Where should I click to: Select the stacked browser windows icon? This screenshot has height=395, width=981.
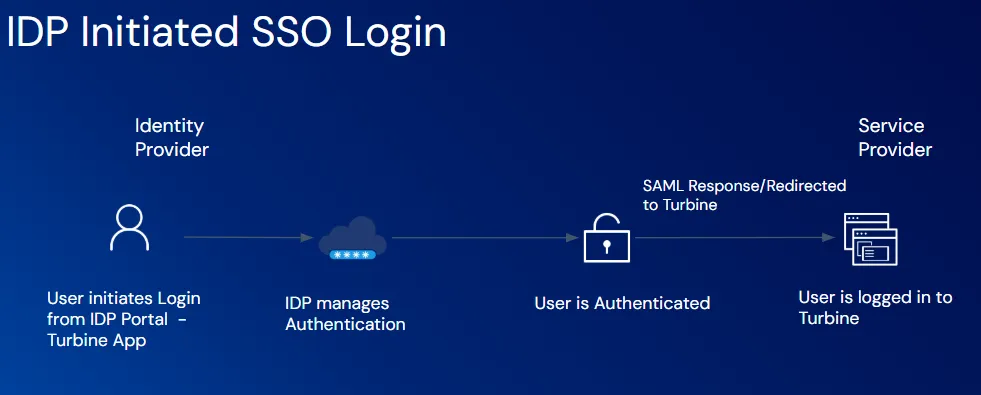[870, 239]
